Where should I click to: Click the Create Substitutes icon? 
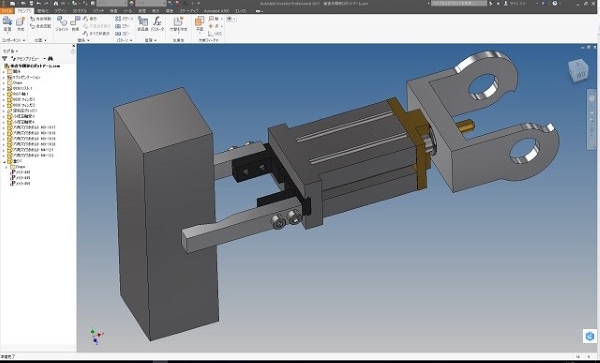[x=178, y=22]
